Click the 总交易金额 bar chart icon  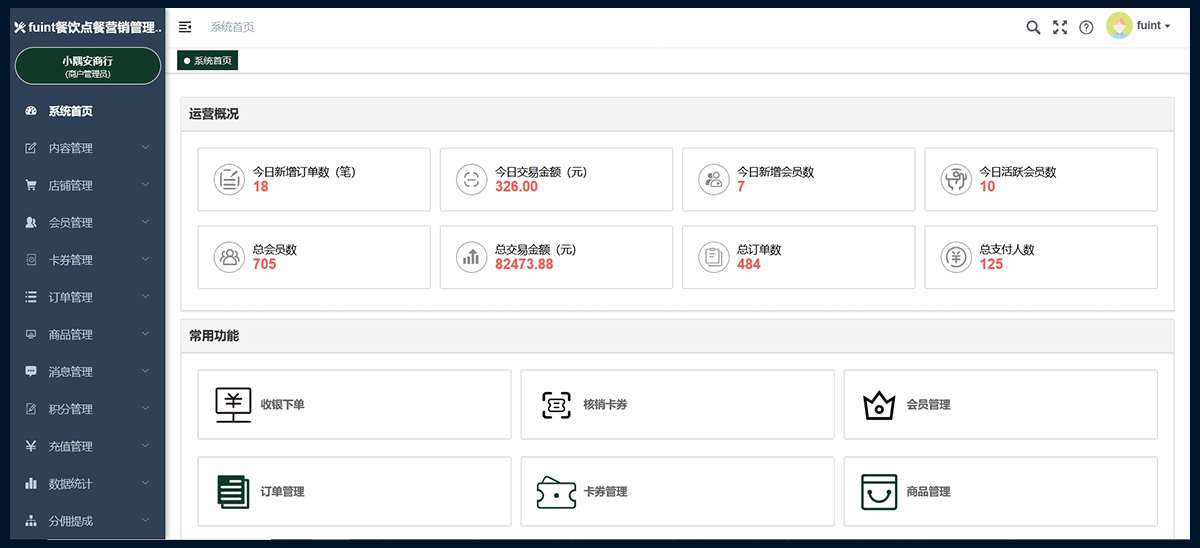tap(470, 257)
